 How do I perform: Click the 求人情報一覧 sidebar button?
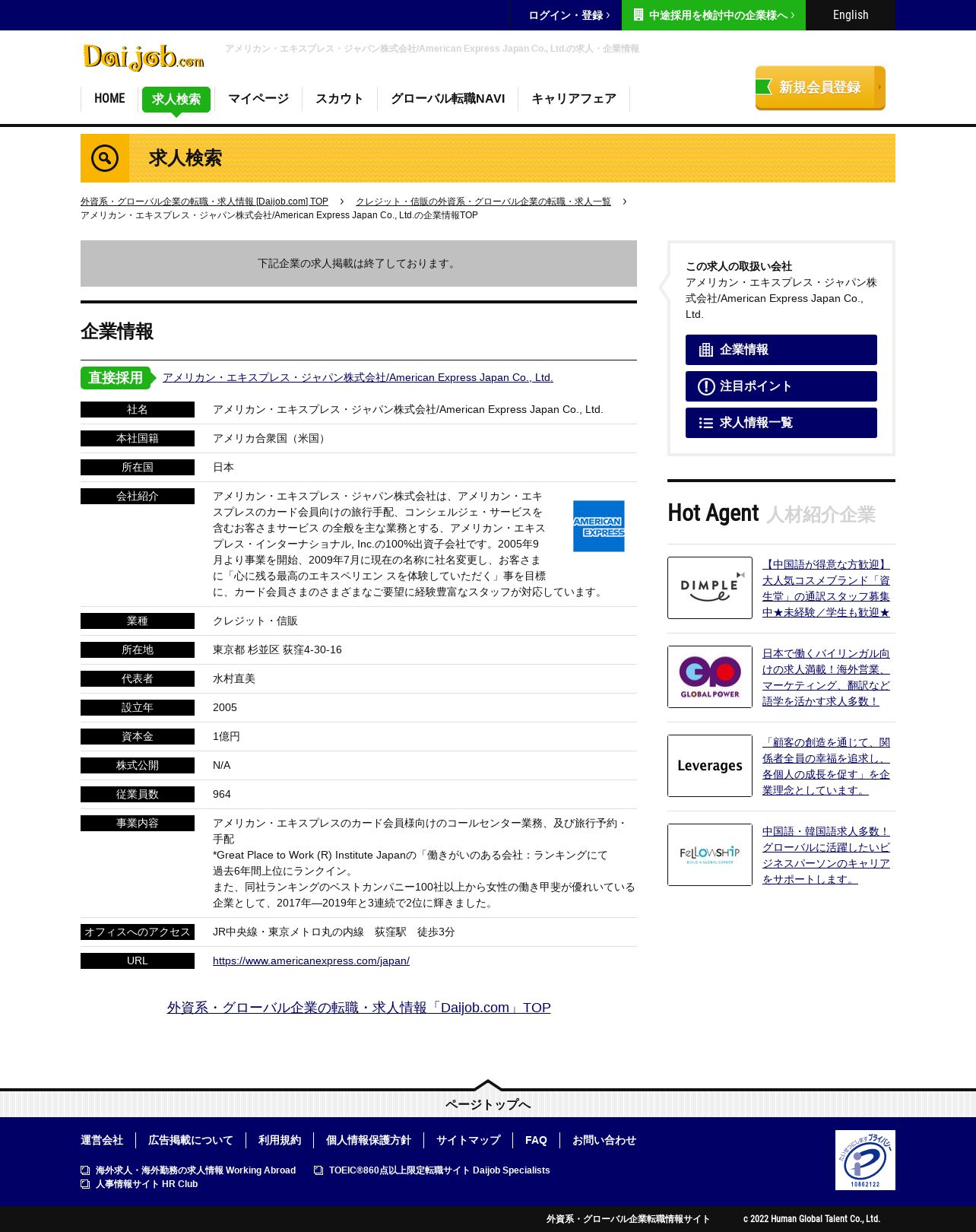[x=781, y=423]
